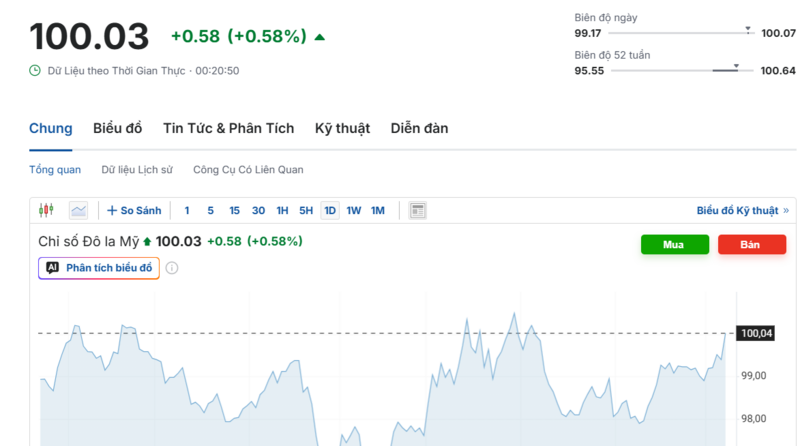Screen dimensions: 800x446
Task: Click the Dữ Liệu theo Thời Gian Thực text
Action: (x=116, y=70)
